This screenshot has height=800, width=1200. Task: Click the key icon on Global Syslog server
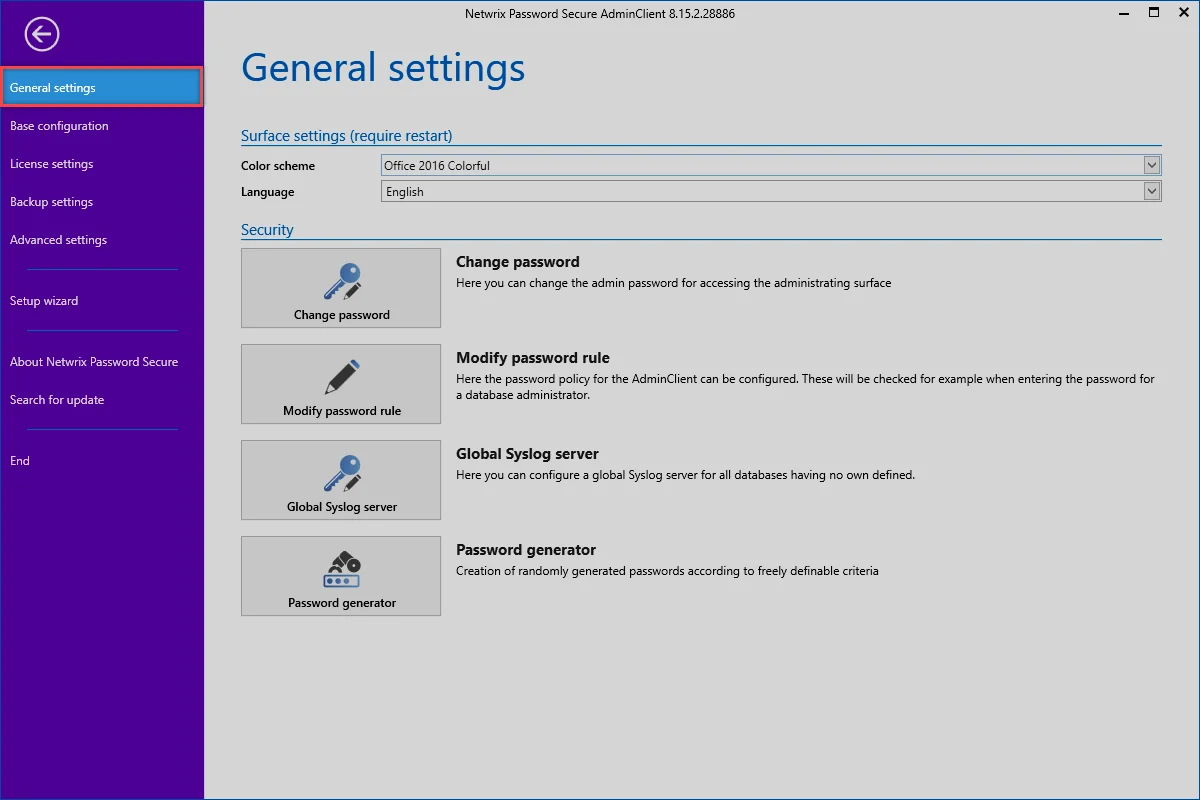click(x=342, y=474)
